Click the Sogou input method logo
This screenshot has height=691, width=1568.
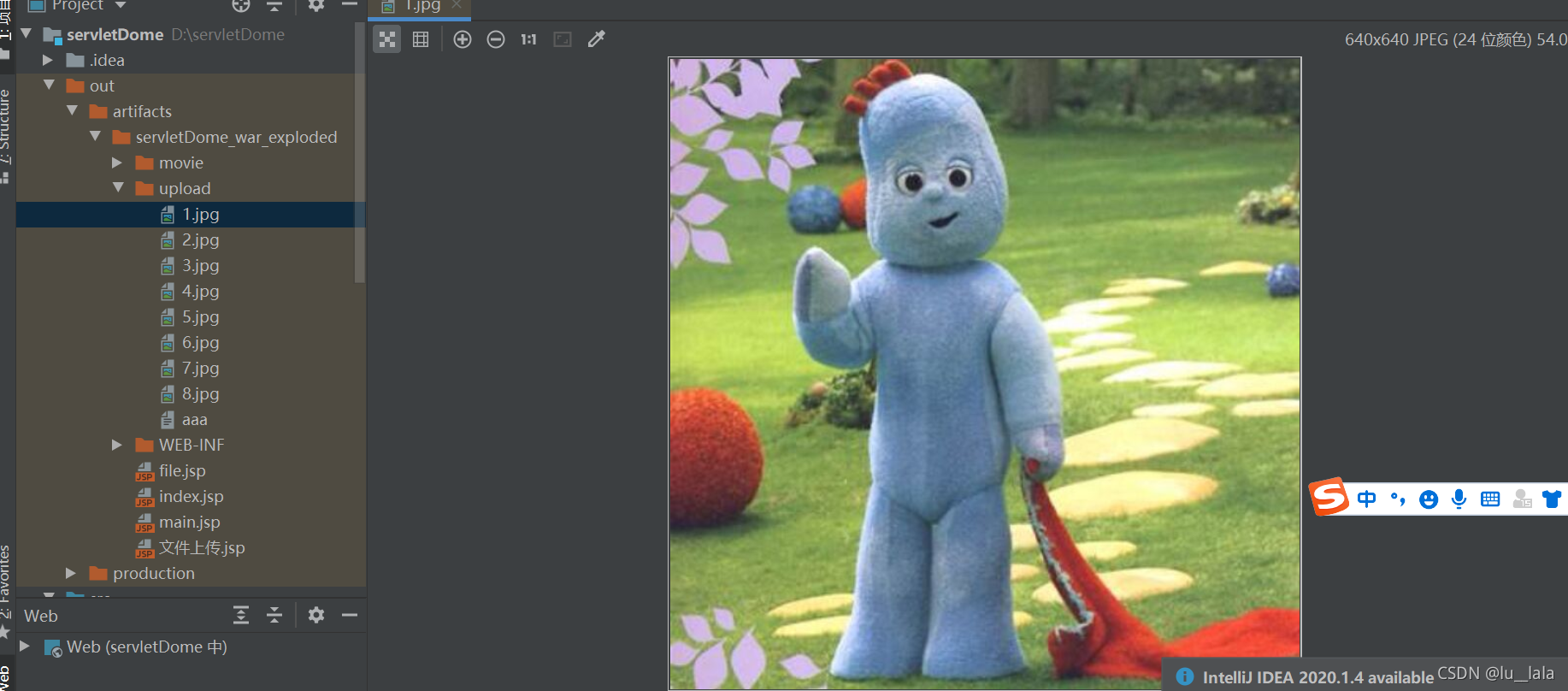pyautogui.click(x=1329, y=497)
